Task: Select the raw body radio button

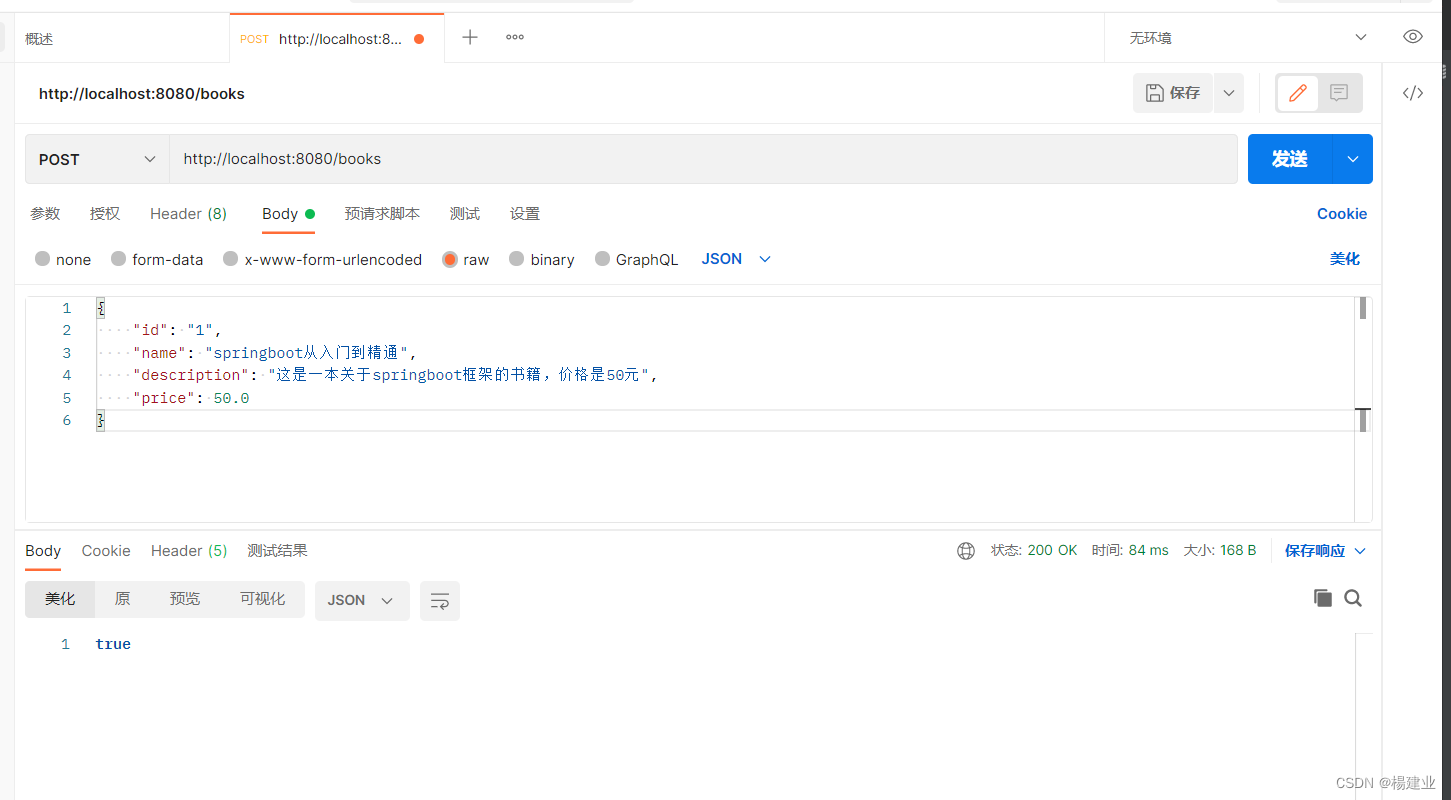Action: point(451,259)
